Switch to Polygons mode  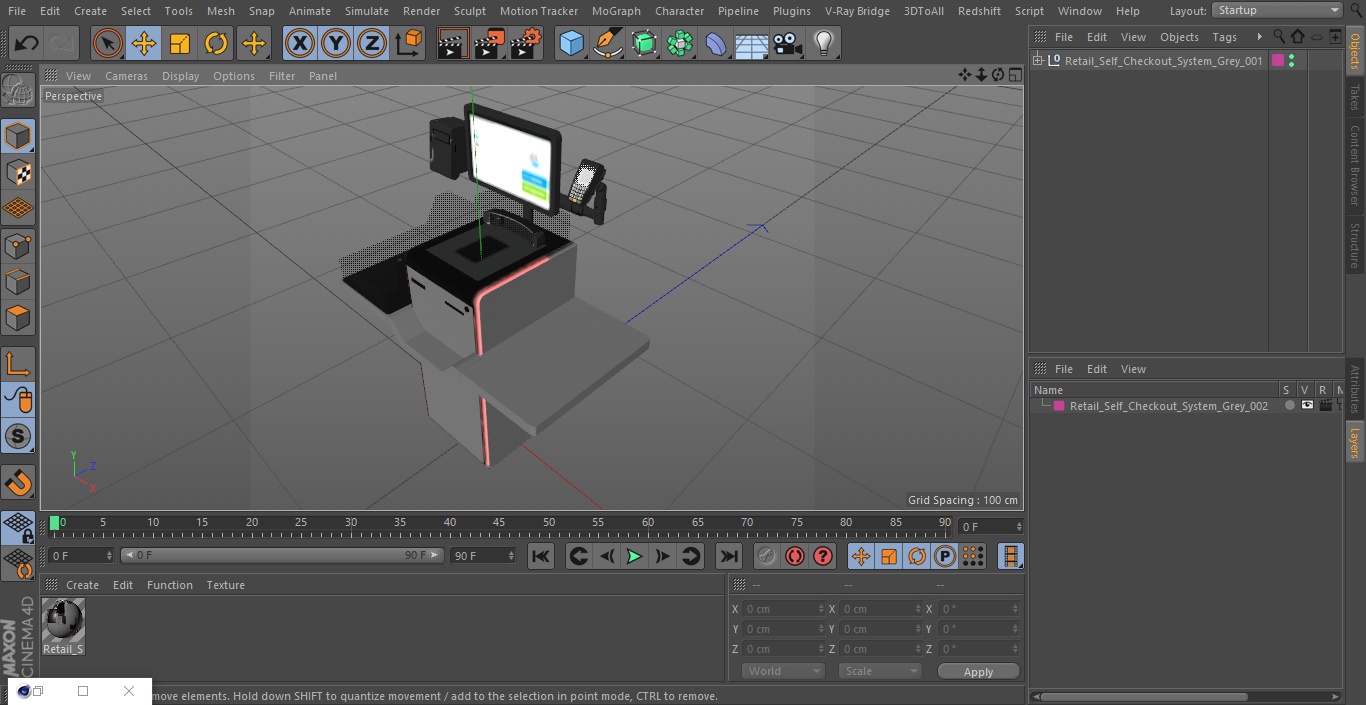point(18,318)
